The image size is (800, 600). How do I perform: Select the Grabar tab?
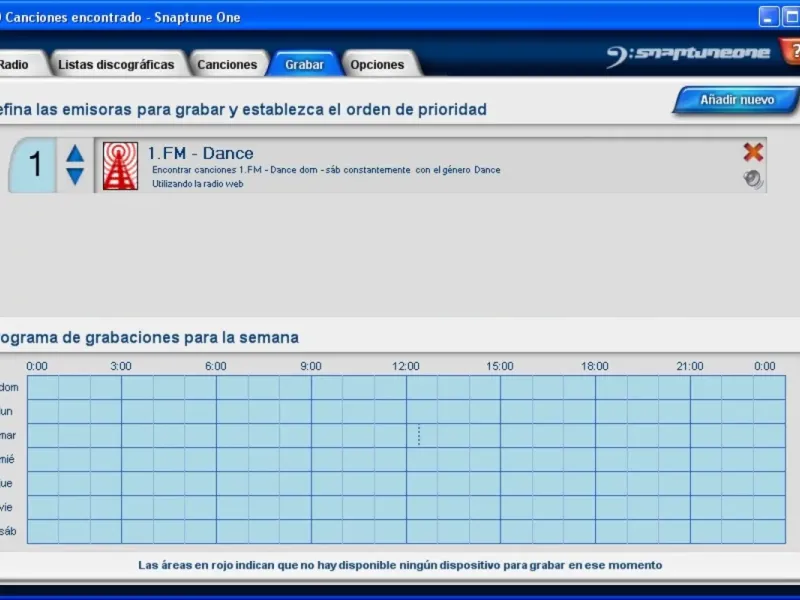(x=304, y=64)
